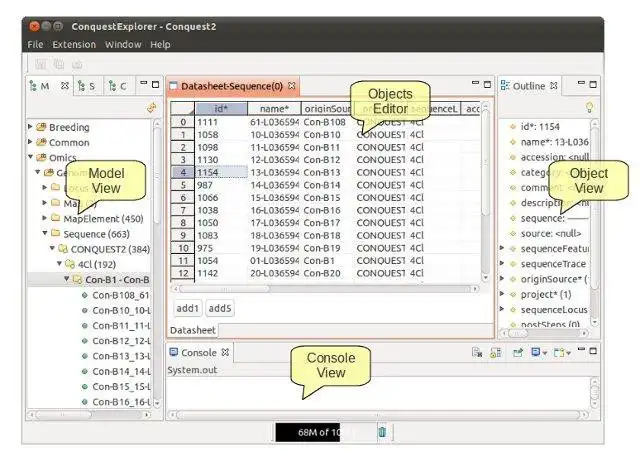Screen dimensions: 640x461
Task: Open the Display Selected Console dropdown arrow
Action: pyautogui.click(x=544, y=353)
